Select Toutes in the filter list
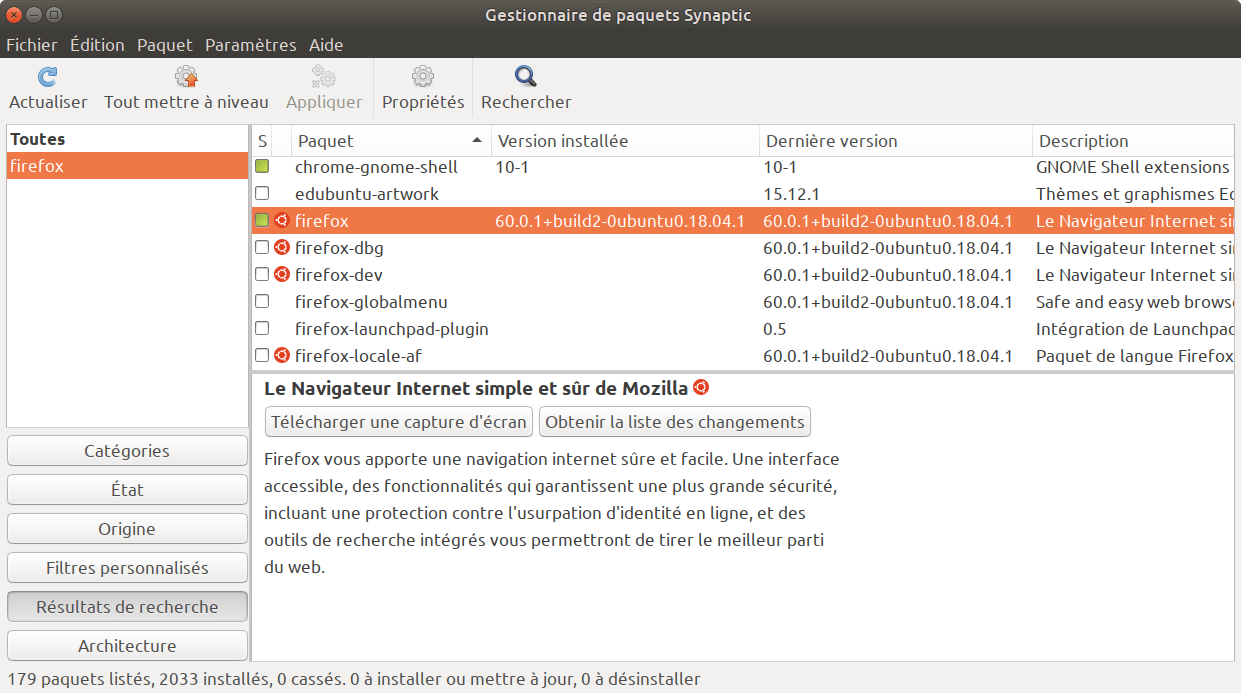The image size is (1241, 693). coord(127,139)
